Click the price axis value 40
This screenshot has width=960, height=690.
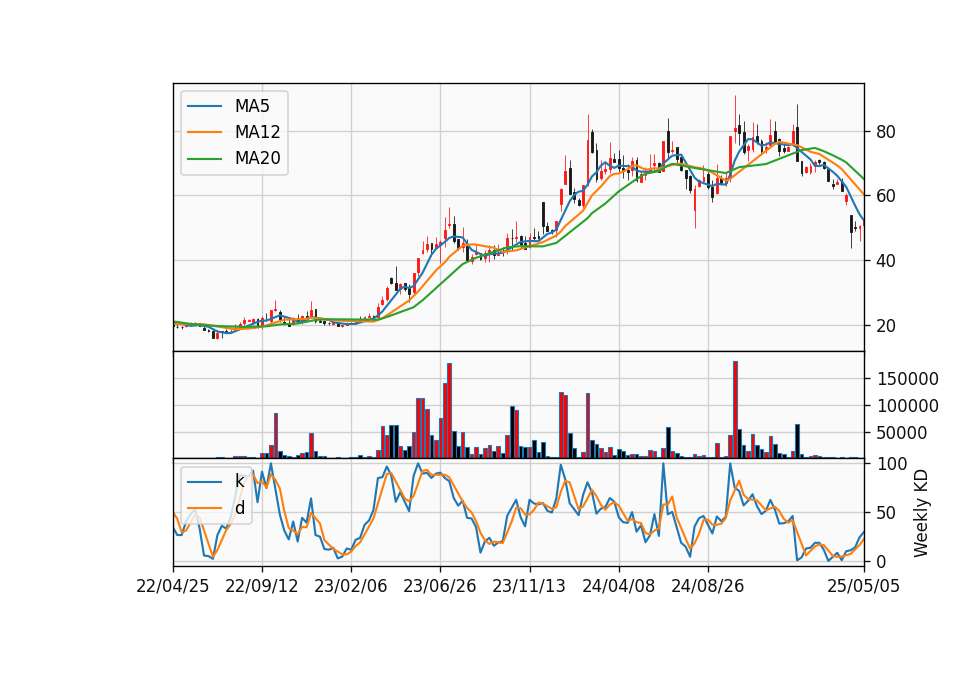pyautogui.click(x=886, y=261)
